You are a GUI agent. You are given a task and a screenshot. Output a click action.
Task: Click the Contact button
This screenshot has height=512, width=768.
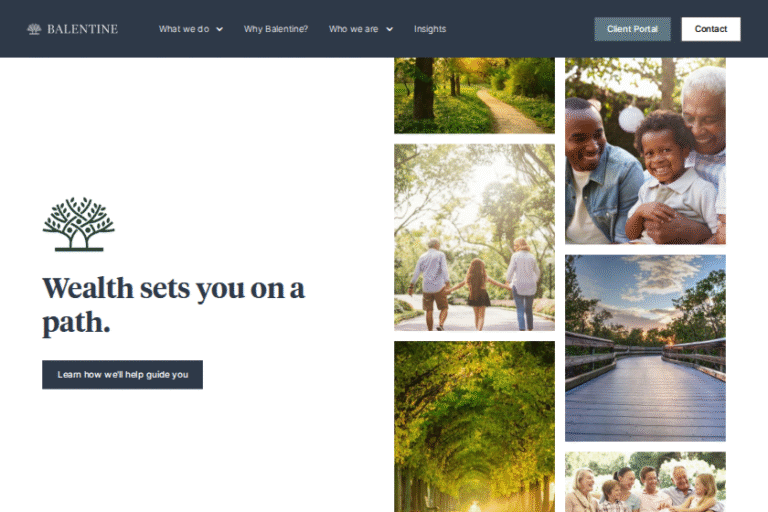[711, 29]
